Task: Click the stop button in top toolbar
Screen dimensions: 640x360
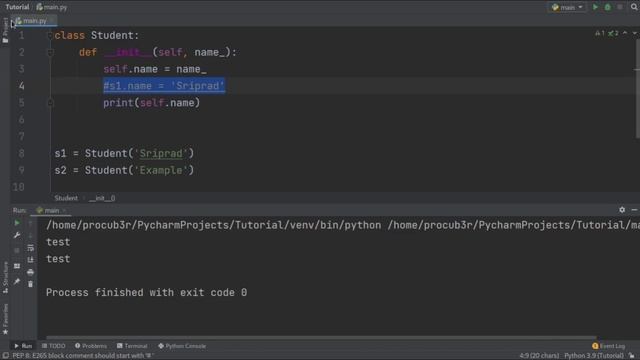Action: [x=620, y=7]
